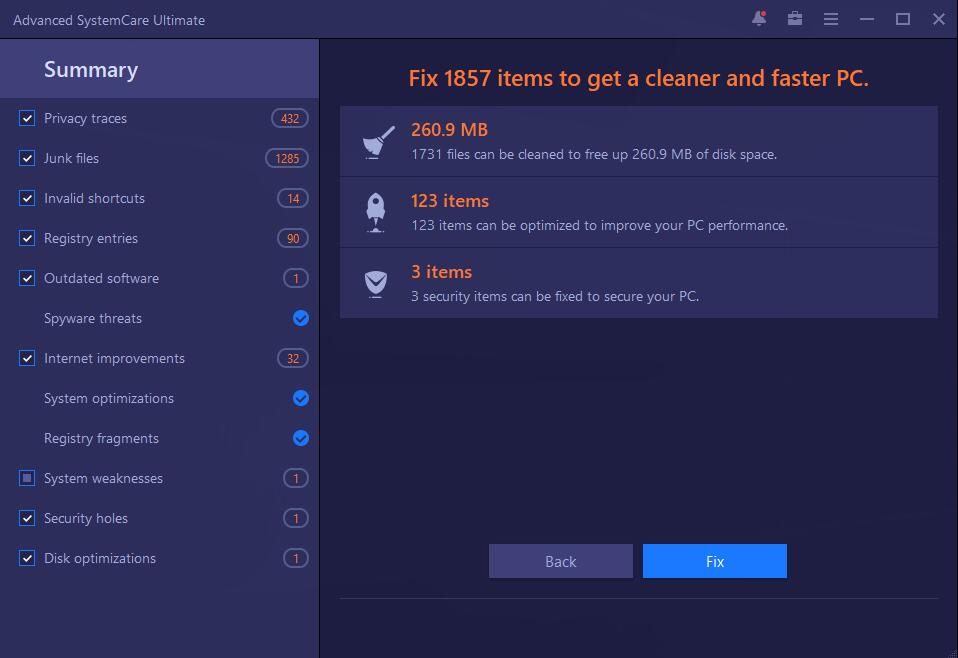
Task: Click the Advanced SystemCare Ultimate title
Action: click(x=109, y=20)
